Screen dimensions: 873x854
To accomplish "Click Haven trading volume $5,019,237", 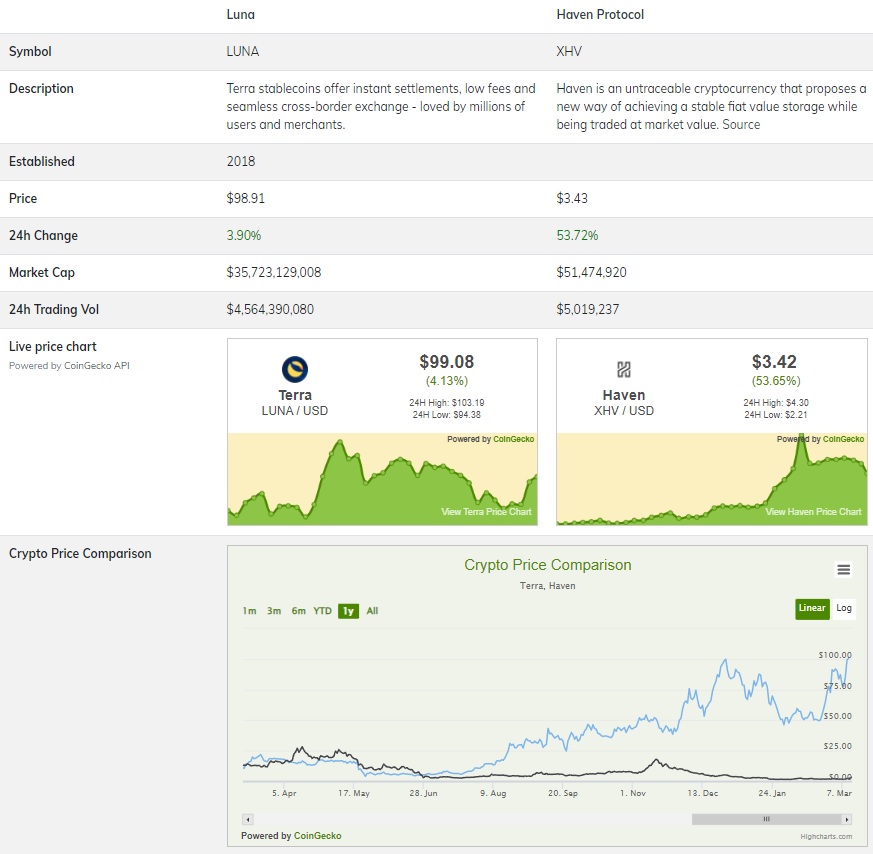I will coord(587,310).
